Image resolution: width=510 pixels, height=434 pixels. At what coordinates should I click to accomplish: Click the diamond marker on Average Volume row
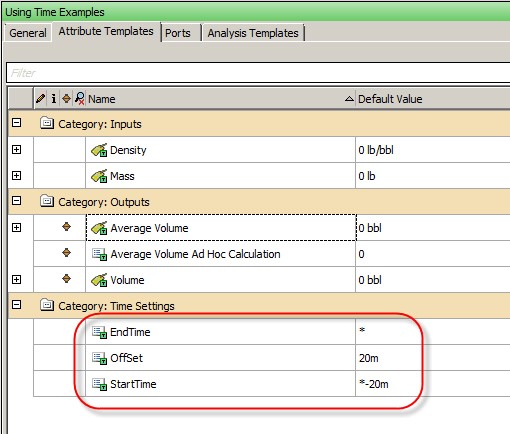pyautogui.click(x=66, y=227)
